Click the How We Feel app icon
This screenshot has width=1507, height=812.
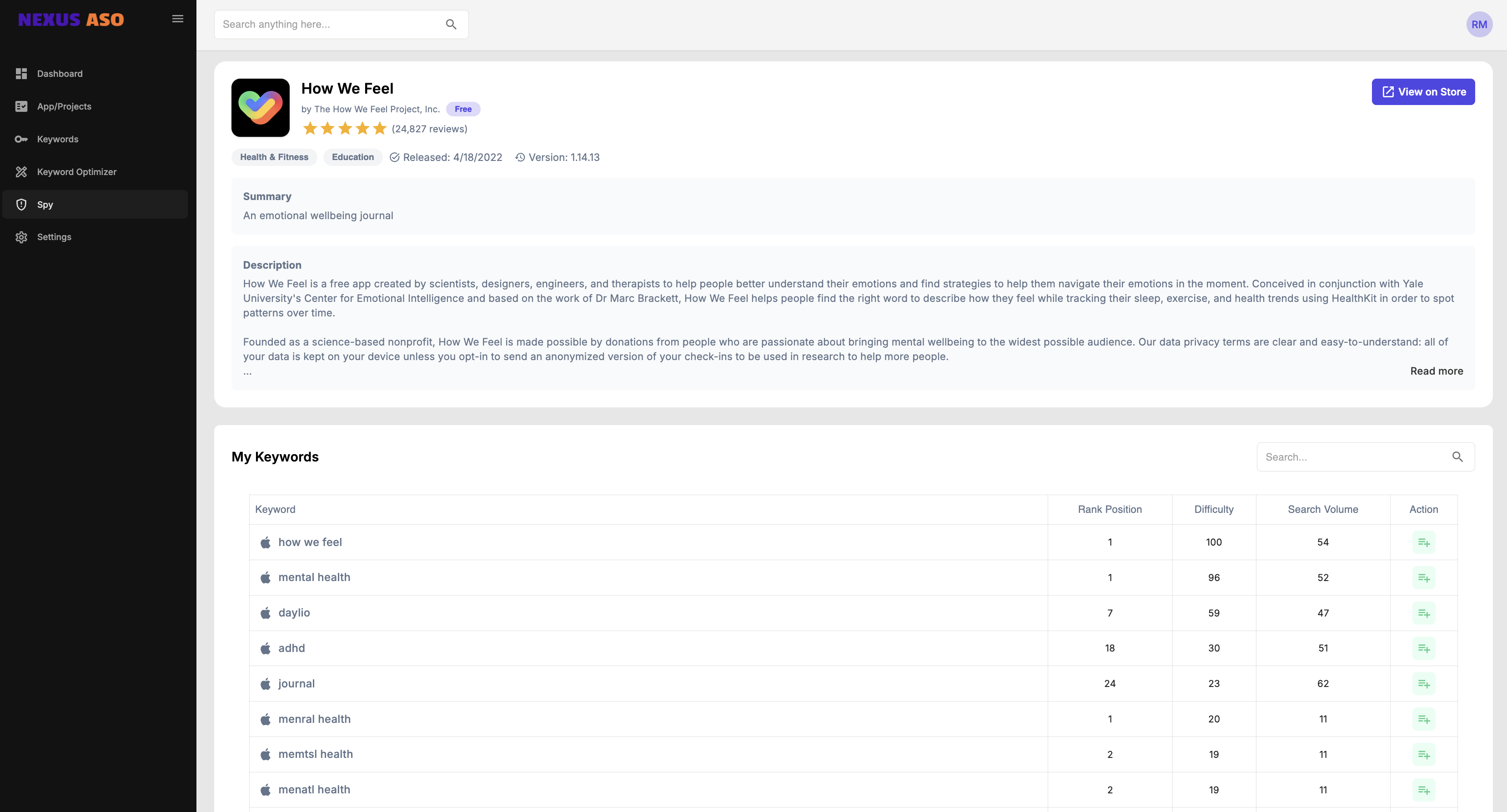pos(260,108)
